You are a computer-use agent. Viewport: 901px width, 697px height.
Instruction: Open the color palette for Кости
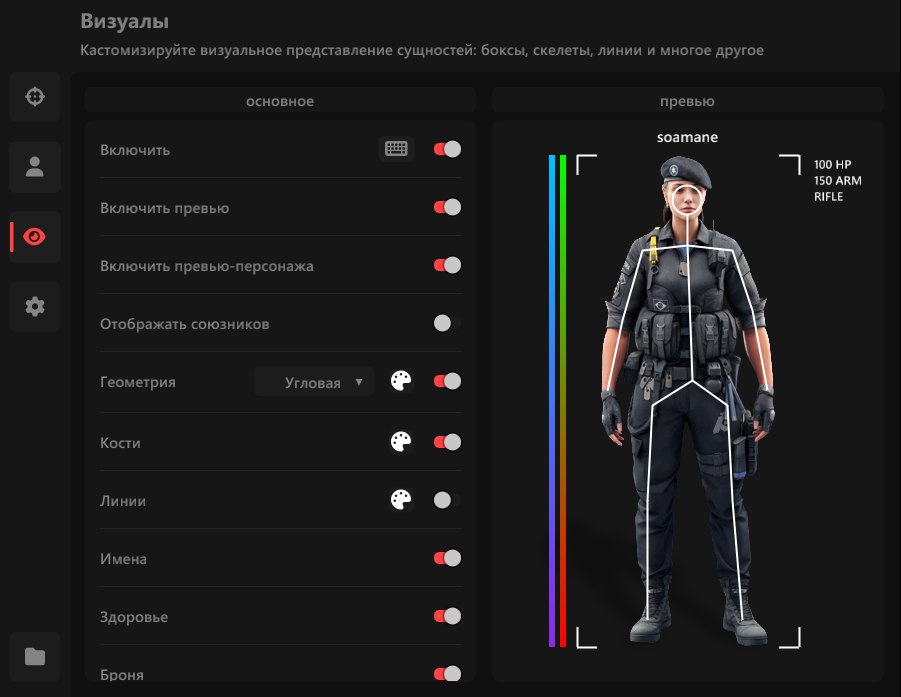[x=401, y=442]
